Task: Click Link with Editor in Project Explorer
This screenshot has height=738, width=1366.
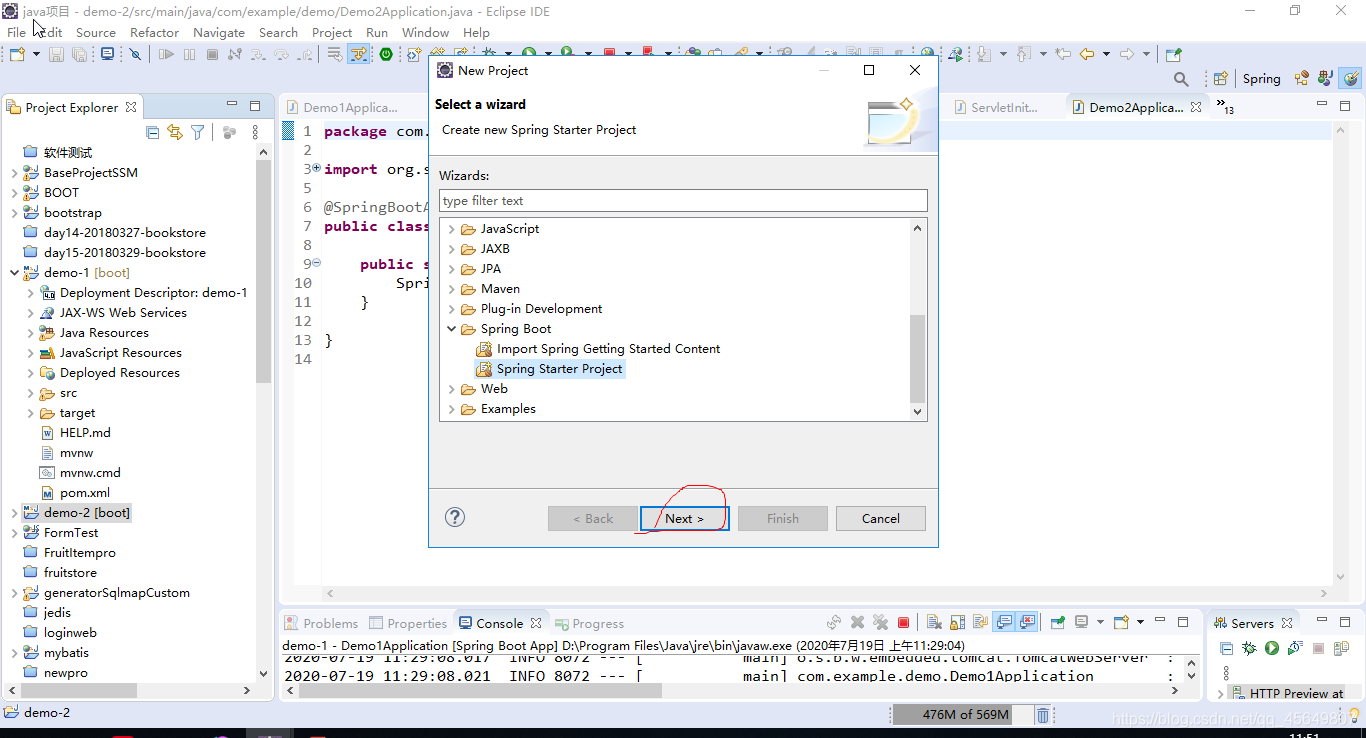Action: (x=175, y=132)
